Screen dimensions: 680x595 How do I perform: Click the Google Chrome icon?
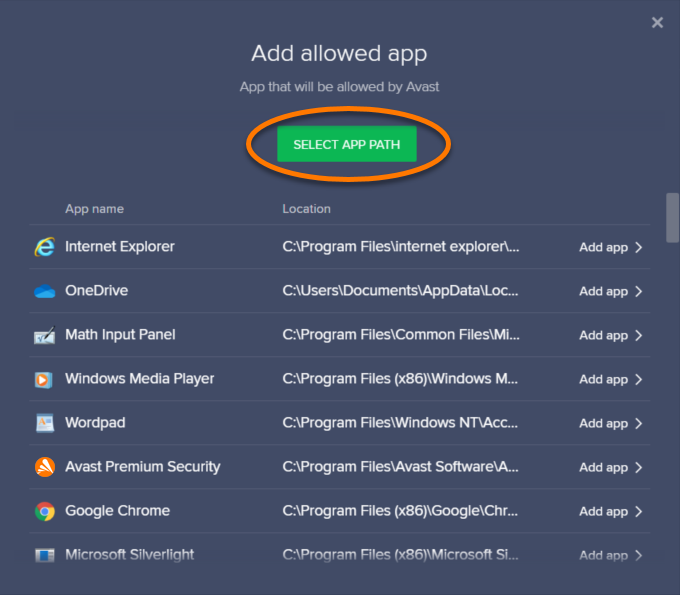click(44, 511)
